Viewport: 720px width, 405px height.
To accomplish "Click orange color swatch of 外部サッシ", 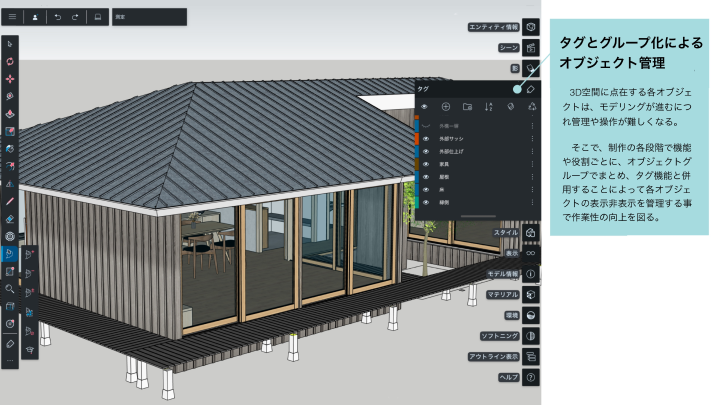I will click(x=417, y=138).
